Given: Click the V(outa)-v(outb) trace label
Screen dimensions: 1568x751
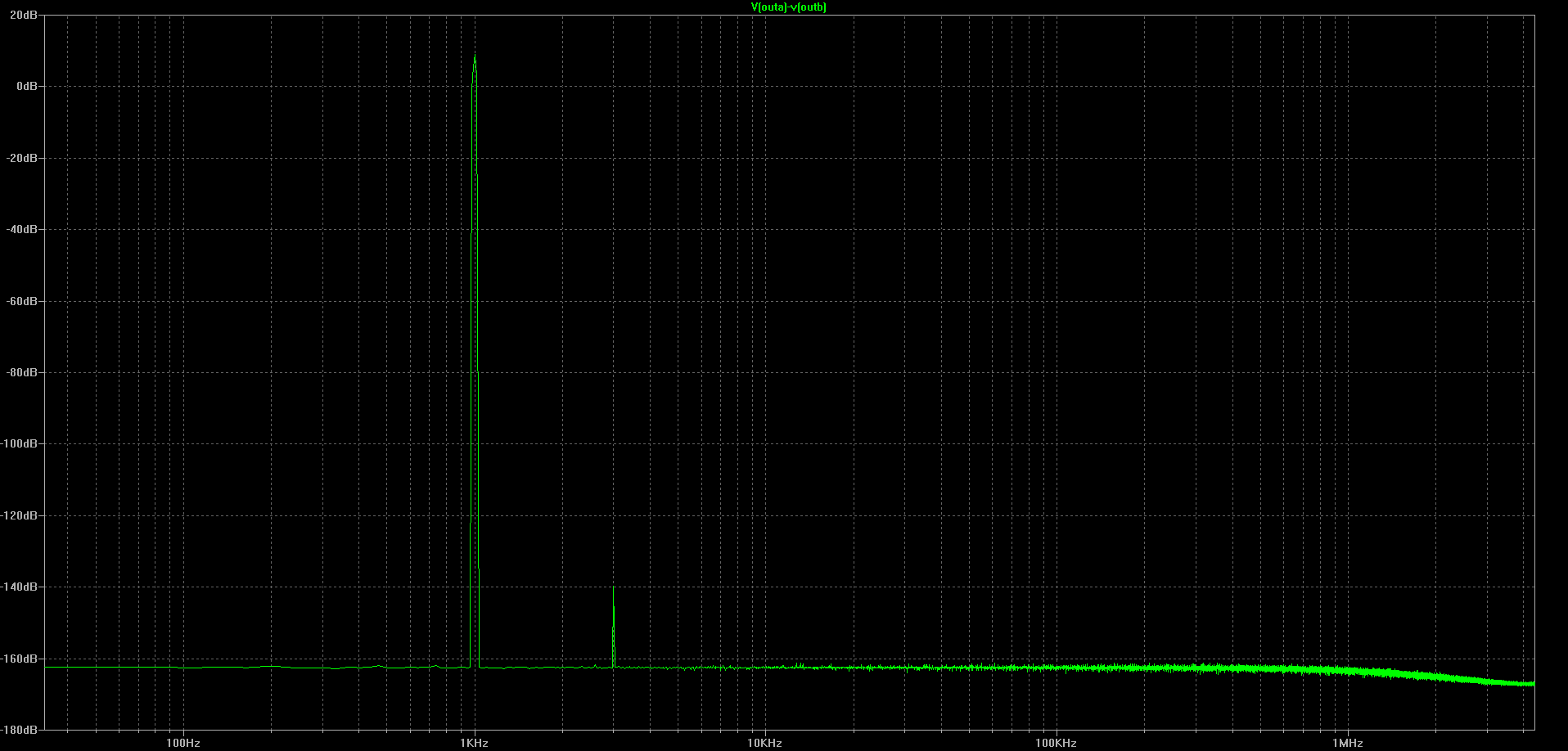Looking at the screenshot, I should click(x=788, y=7).
